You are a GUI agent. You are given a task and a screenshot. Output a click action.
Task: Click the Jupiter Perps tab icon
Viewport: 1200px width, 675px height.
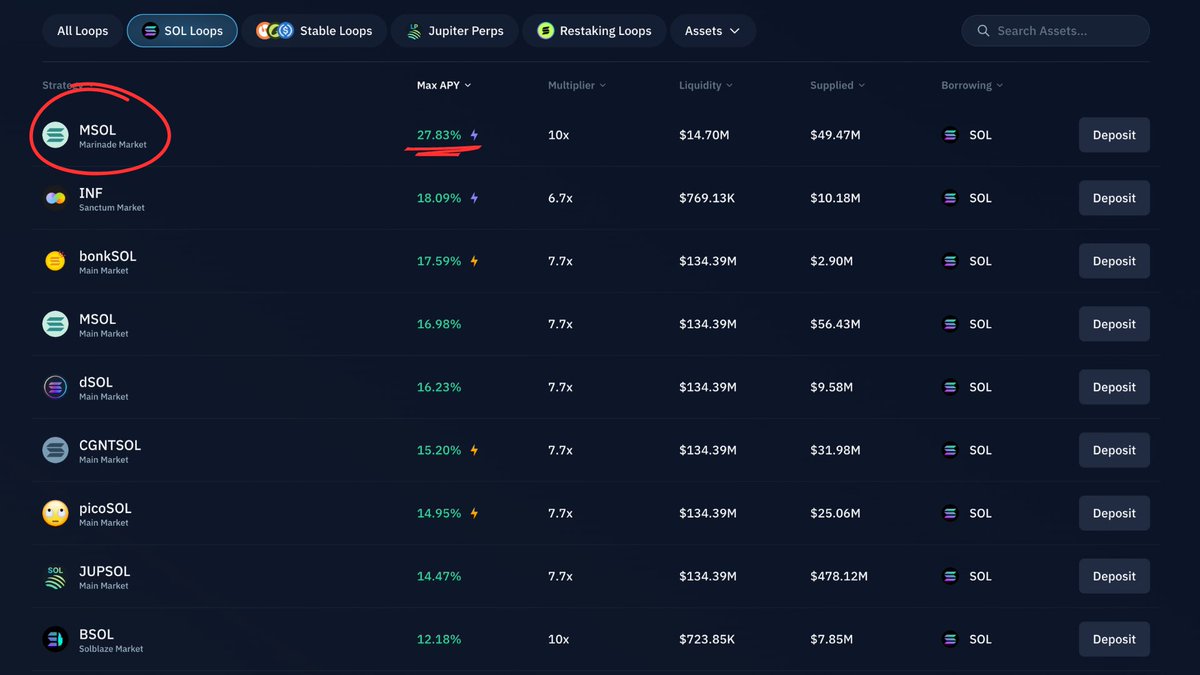(414, 31)
